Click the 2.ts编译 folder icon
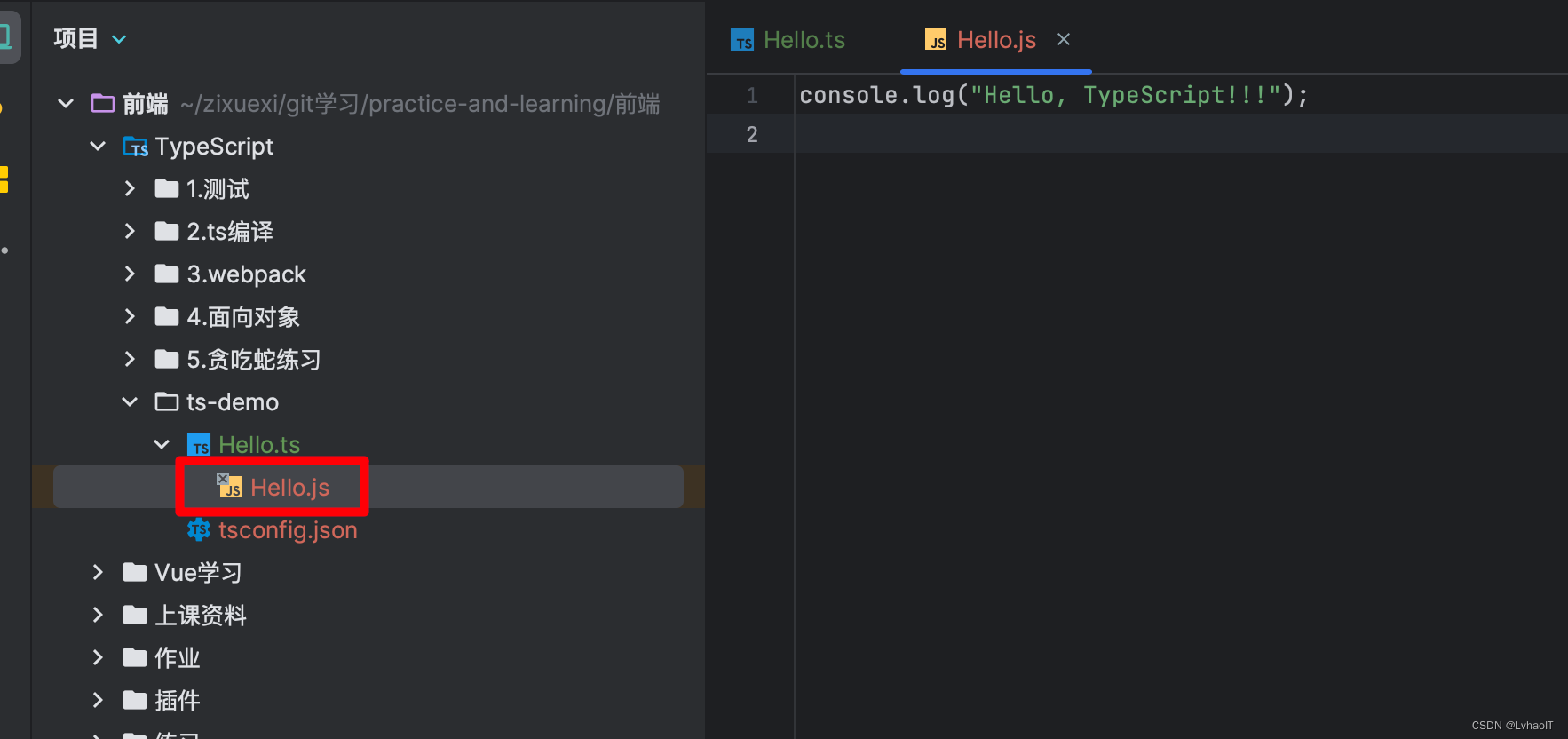Viewport: 1568px width, 739px height. coord(167,231)
